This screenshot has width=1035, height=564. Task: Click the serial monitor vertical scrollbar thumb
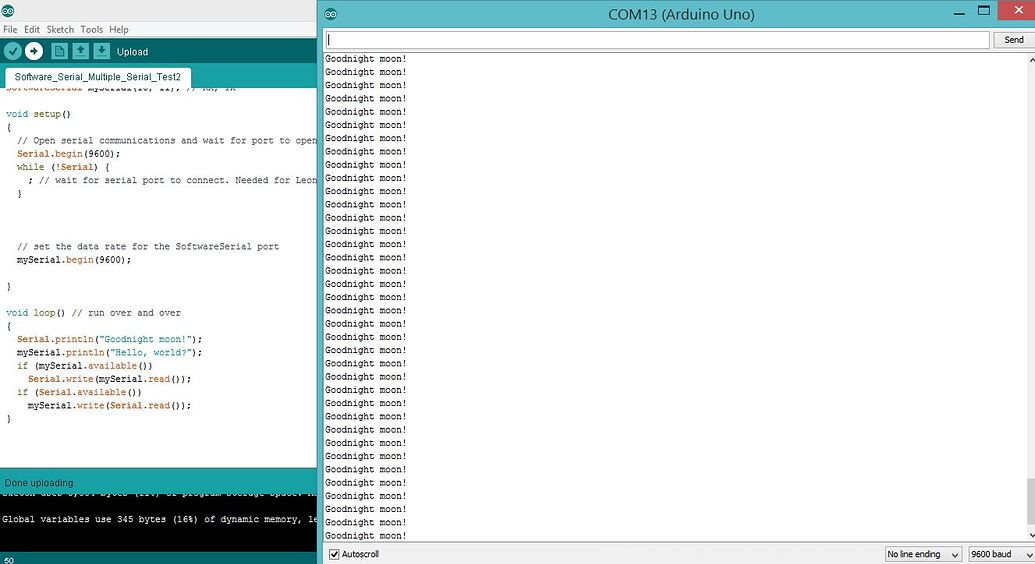(1031, 503)
